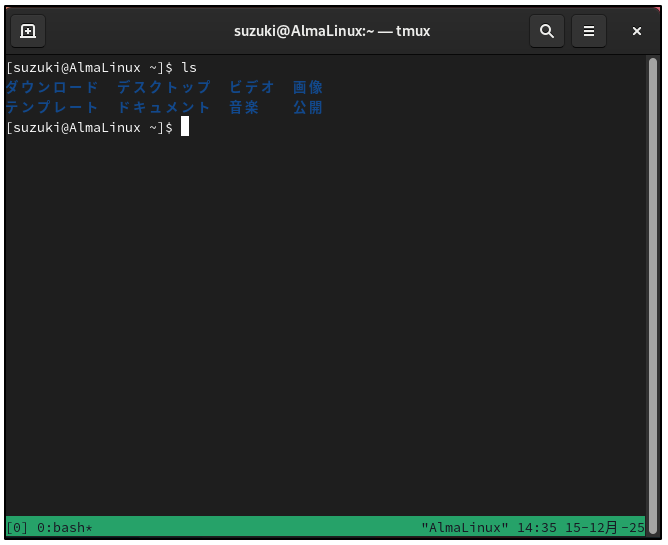Click the ls command text

tap(189, 68)
